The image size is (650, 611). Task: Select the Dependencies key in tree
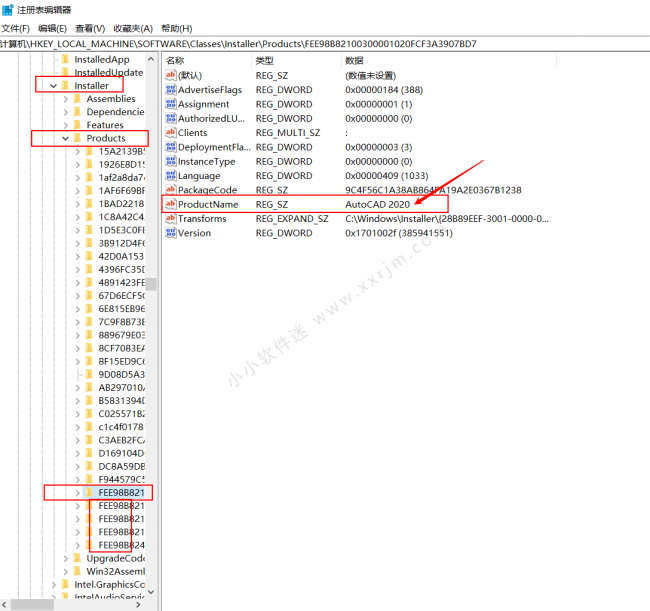click(115, 112)
